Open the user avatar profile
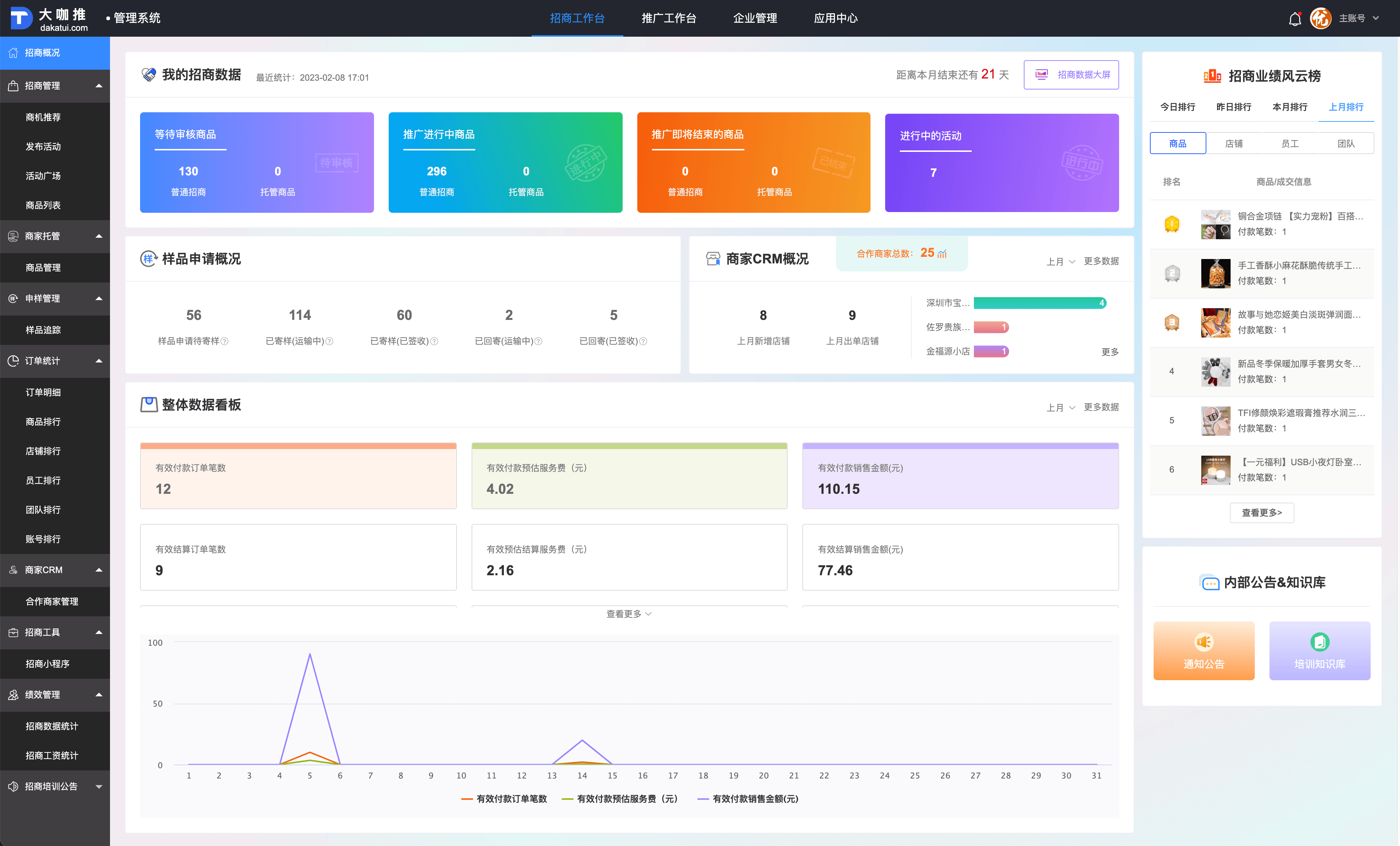Screen dimensions: 1400x846 click(x=1320, y=18)
